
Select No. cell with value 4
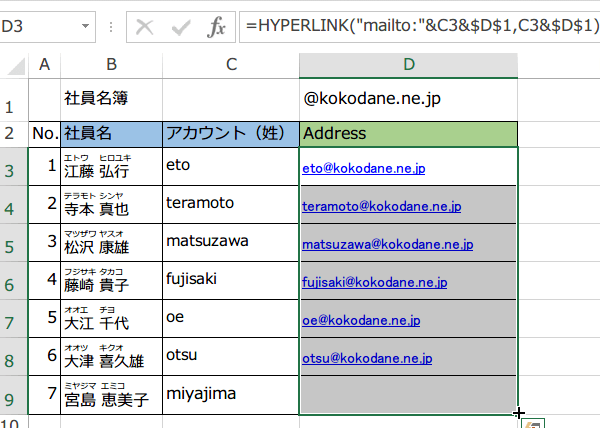point(44,280)
